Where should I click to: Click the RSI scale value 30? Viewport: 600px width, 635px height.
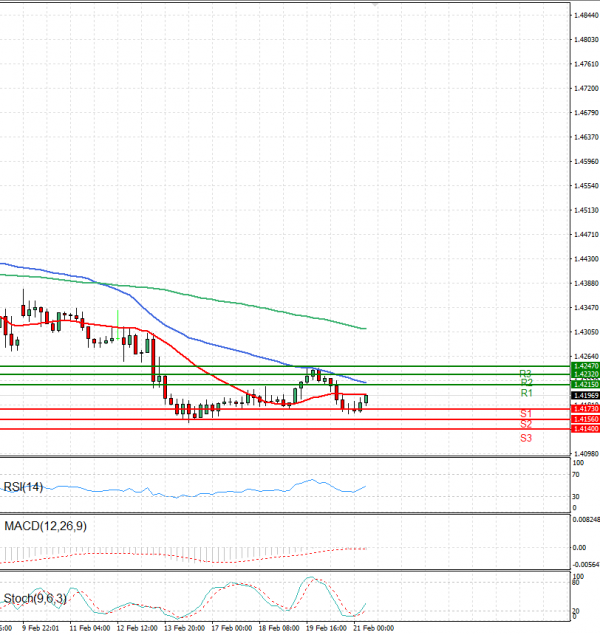pyautogui.click(x=576, y=496)
